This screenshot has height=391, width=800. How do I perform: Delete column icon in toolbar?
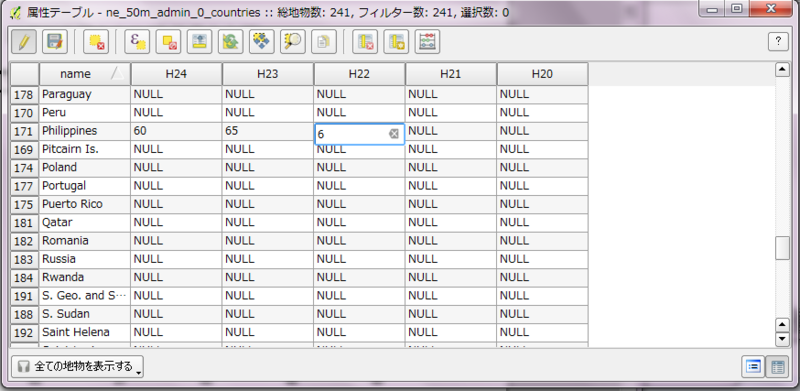(365, 42)
